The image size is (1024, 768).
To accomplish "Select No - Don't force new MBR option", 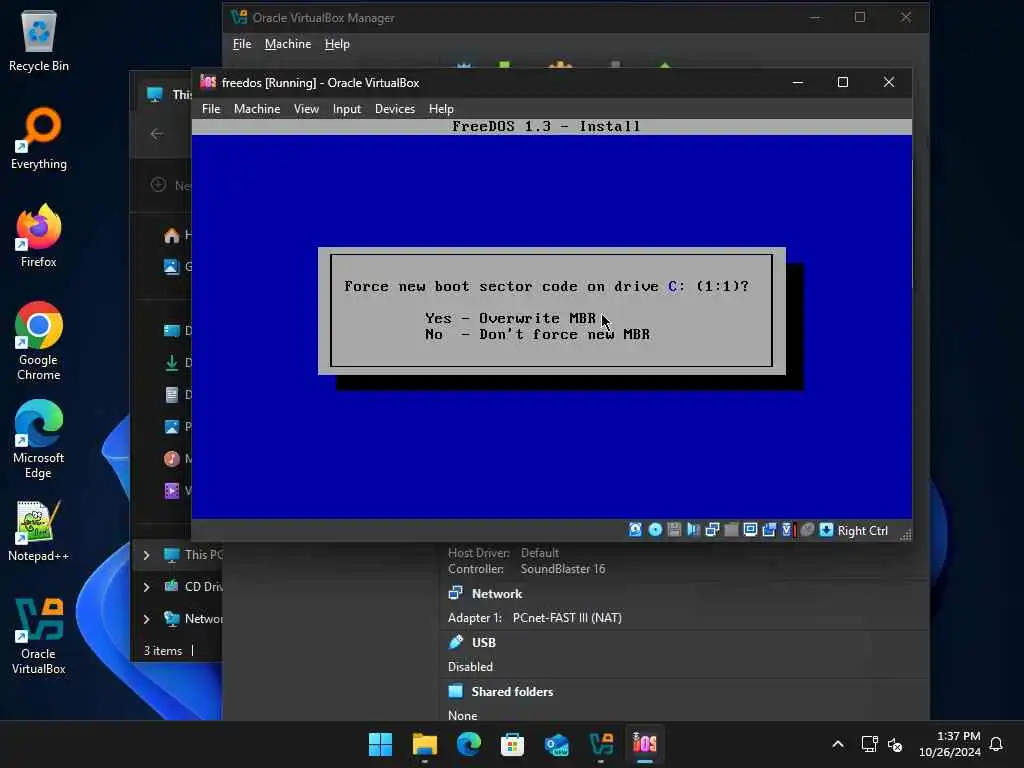I will pyautogui.click(x=537, y=334).
